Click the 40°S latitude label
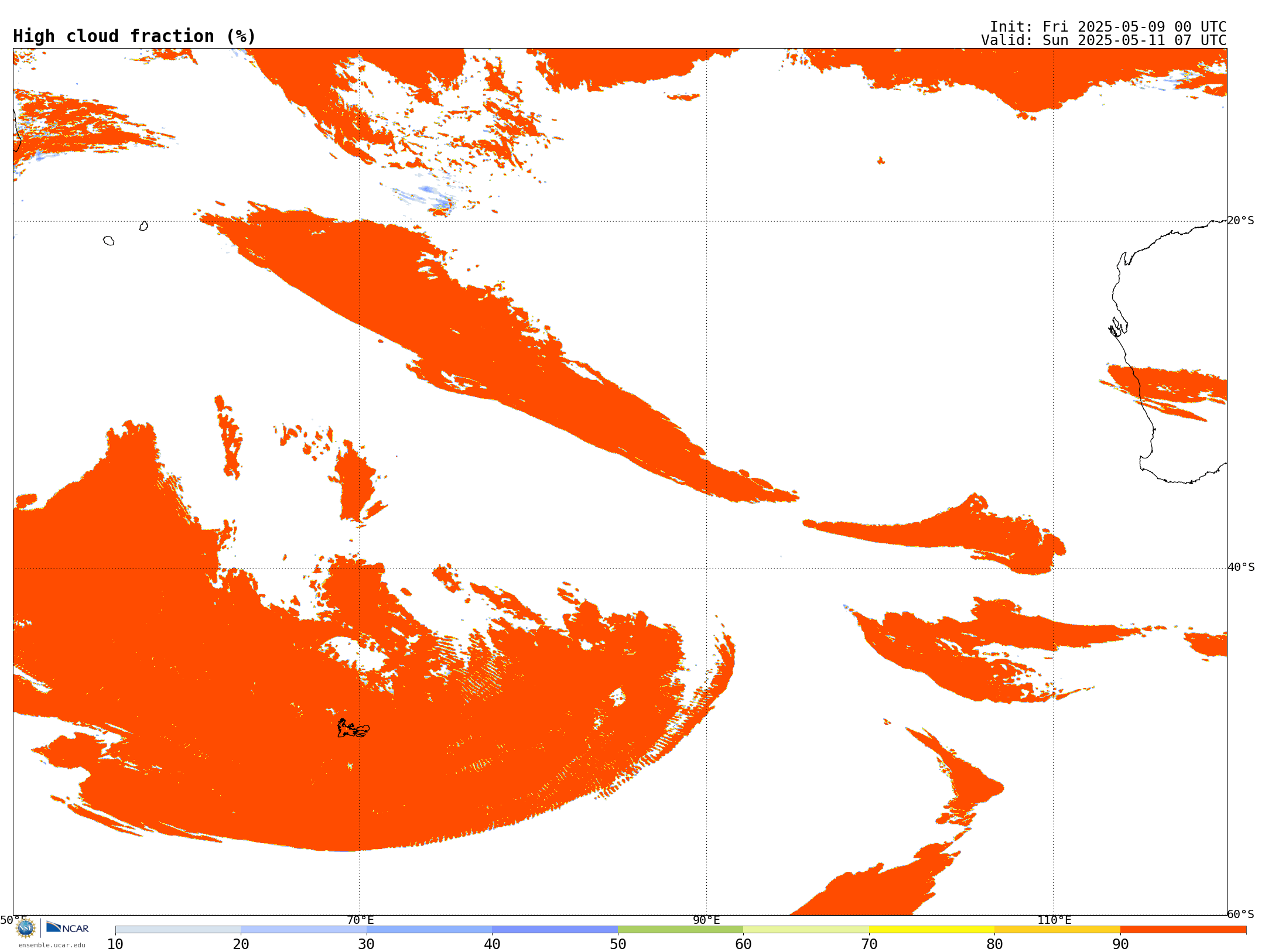 click(x=1241, y=567)
